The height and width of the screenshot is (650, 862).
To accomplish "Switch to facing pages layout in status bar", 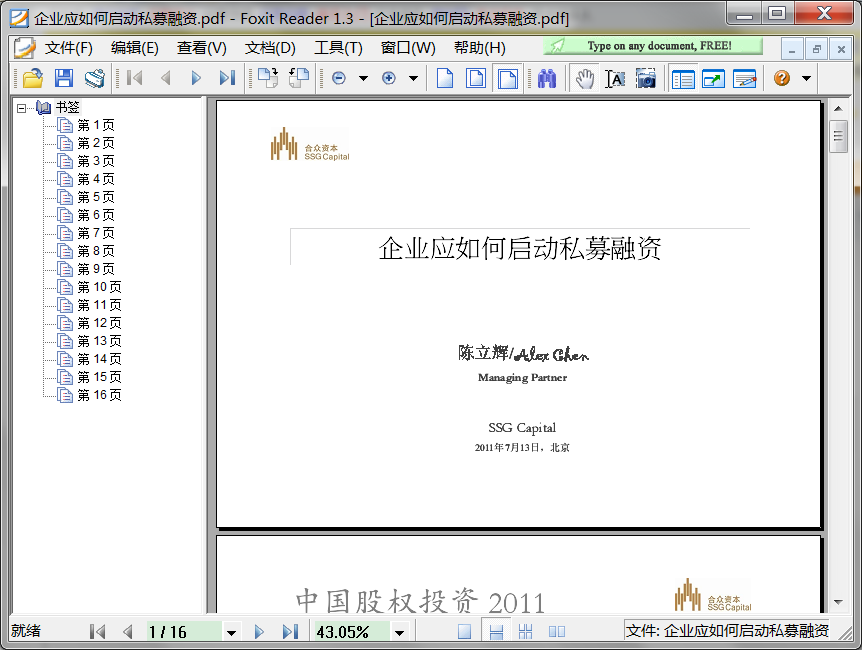I will 556,632.
